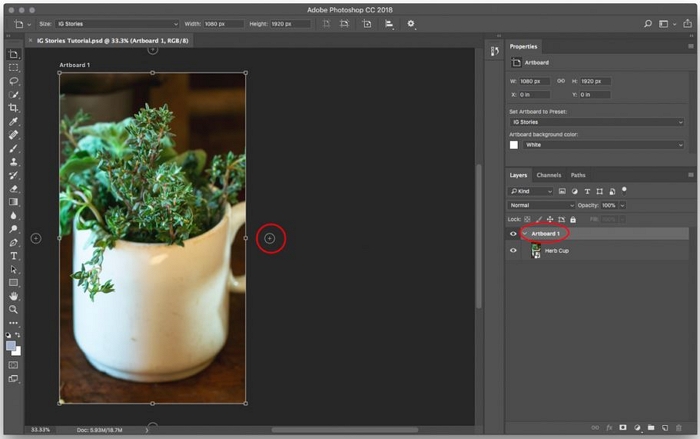
Task: Choose the Eyedropper tool
Action: pyautogui.click(x=14, y=121)
